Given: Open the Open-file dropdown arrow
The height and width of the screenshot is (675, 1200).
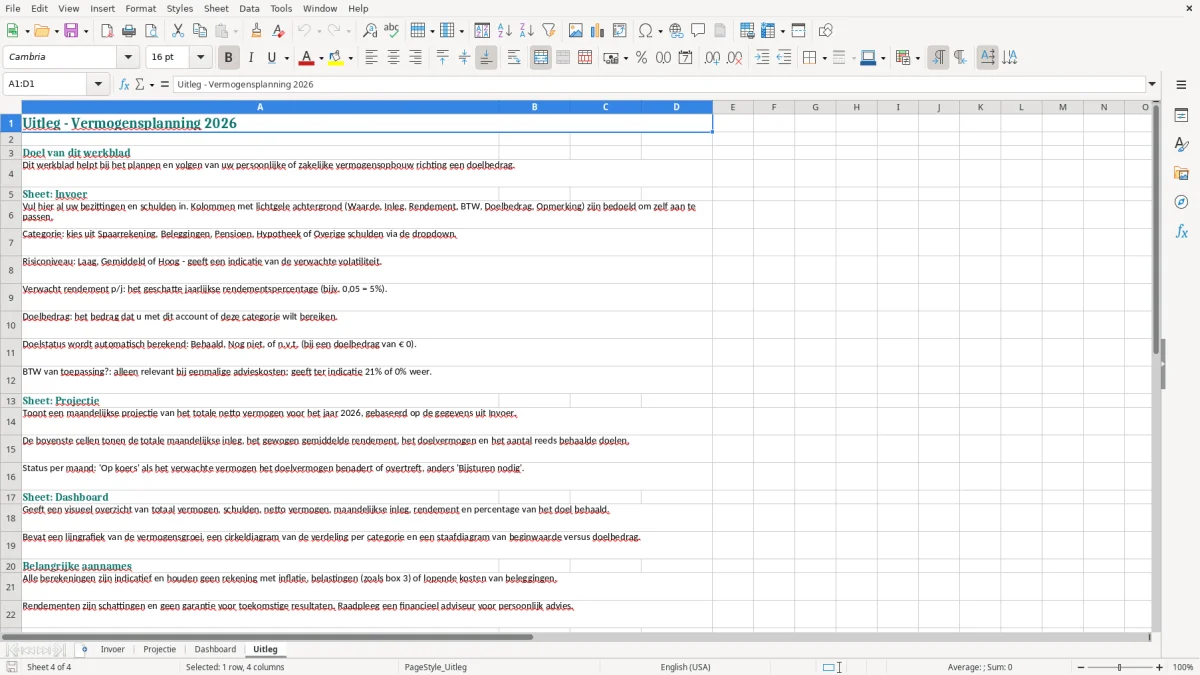Looking at the screenshot, I should tap(55, 31).
